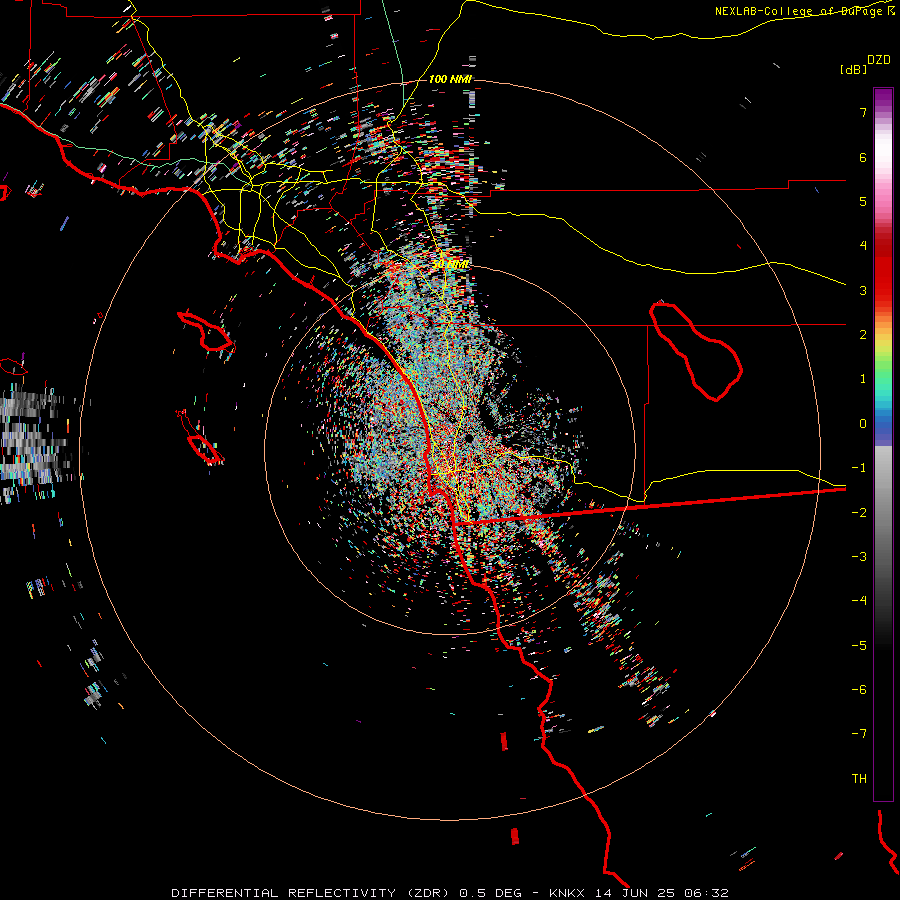
Task: Click the NEXLAB-College of DuPage credit text
Action: [801, 11]
